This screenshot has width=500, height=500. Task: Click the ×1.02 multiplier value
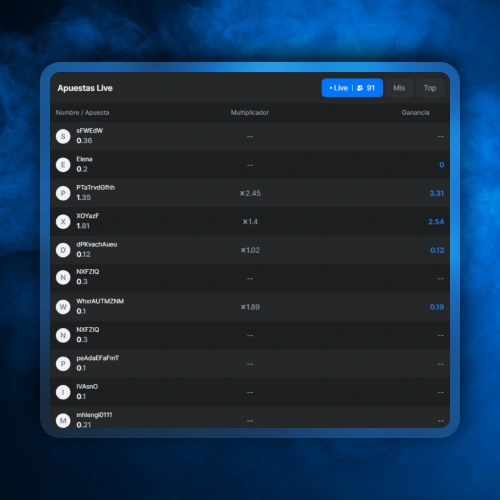[x=250, y=250]
